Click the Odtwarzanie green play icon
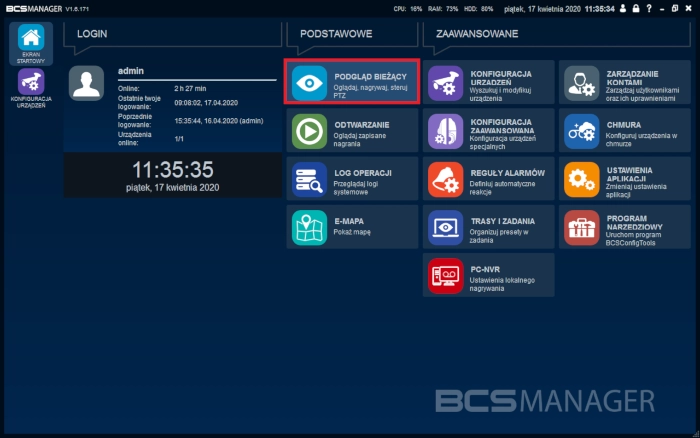 pos(309,131)
